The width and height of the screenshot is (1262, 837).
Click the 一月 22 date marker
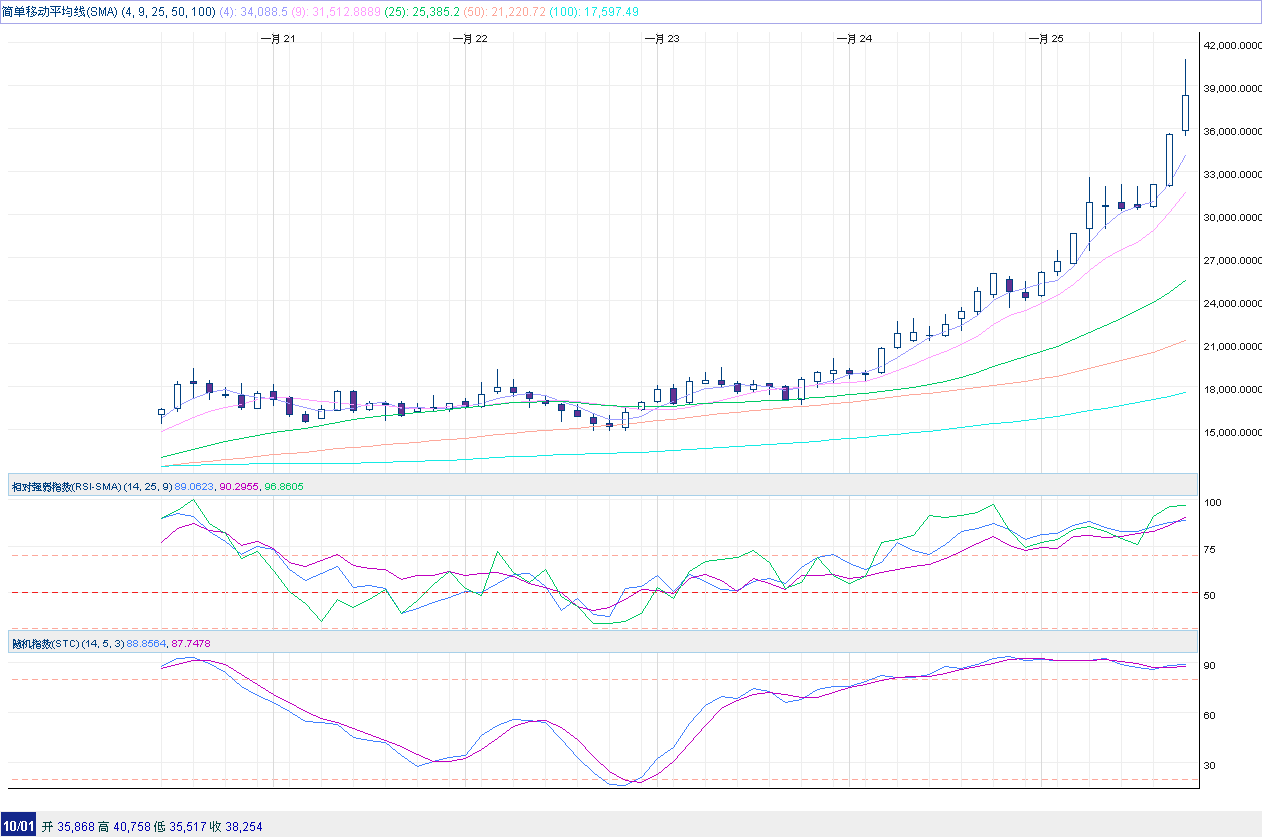tap(469, 39)
